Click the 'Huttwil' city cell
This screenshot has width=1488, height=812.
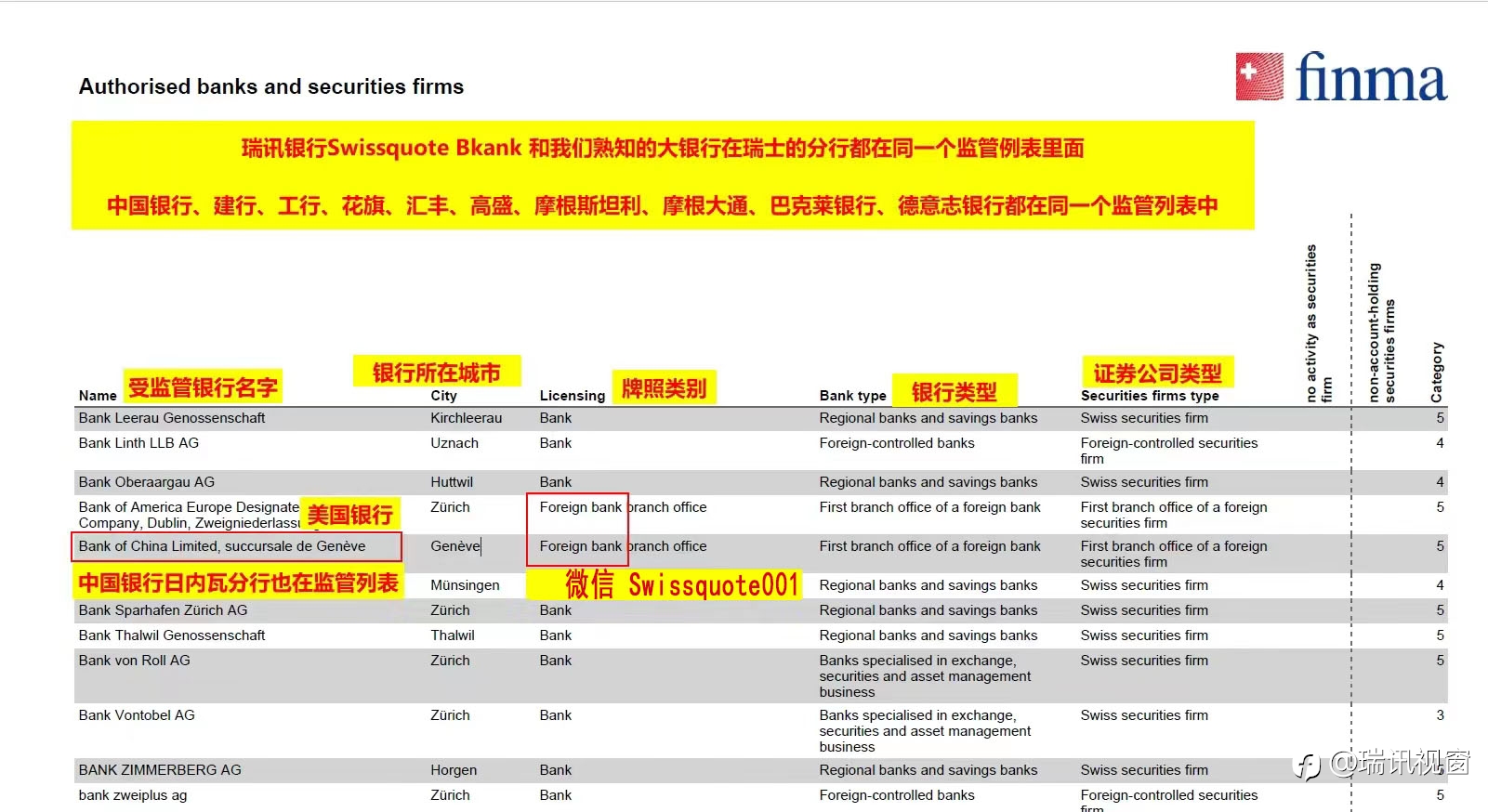coord(452,482)
